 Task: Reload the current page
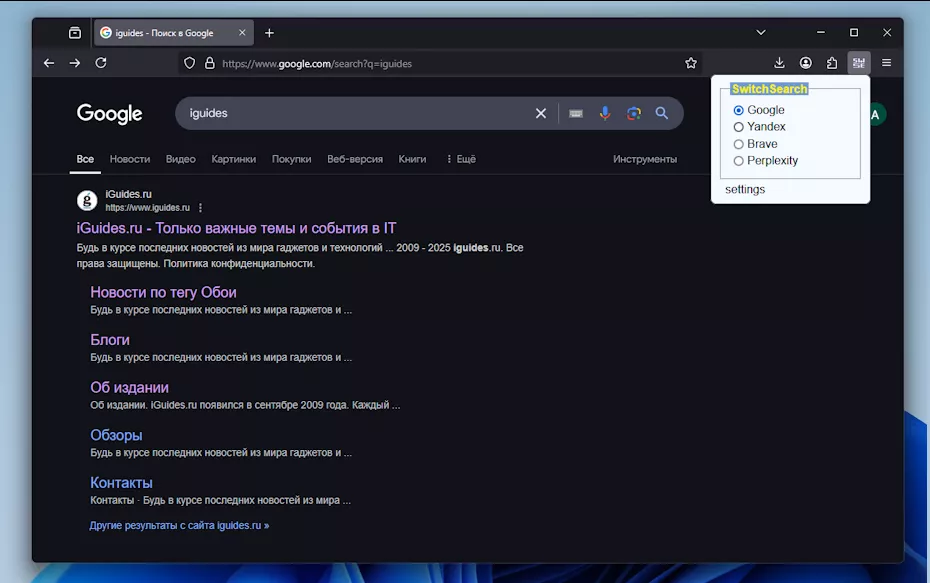101,63
